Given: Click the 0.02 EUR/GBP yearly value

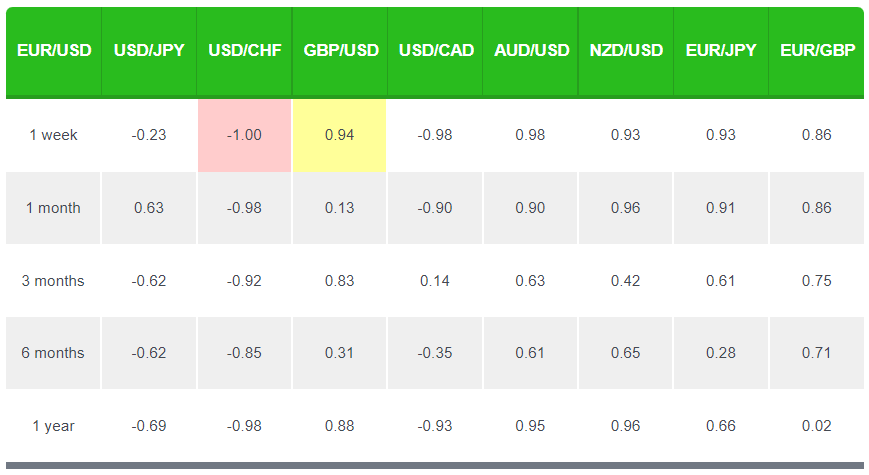Looking at the screenshot, I should (x=817, y=426).
